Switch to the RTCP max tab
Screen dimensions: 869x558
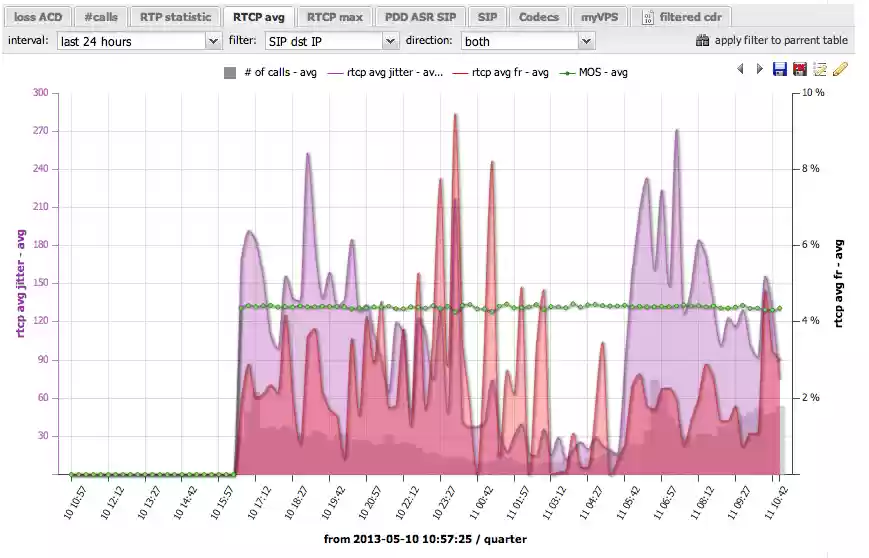pos(334,17)
